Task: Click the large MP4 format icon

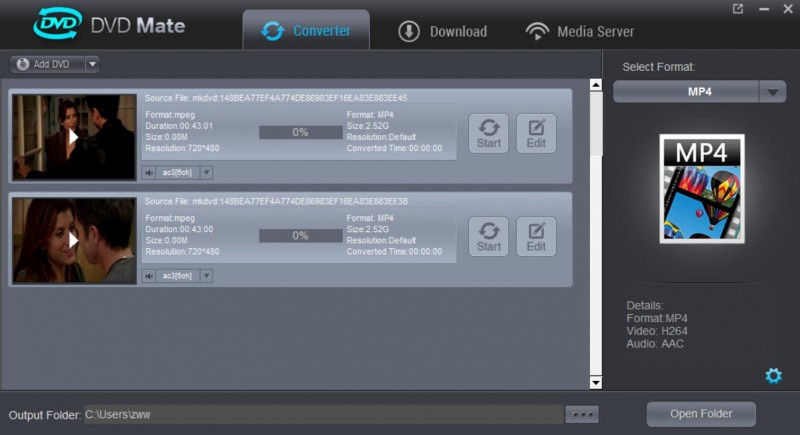Action: coord(702,190)
